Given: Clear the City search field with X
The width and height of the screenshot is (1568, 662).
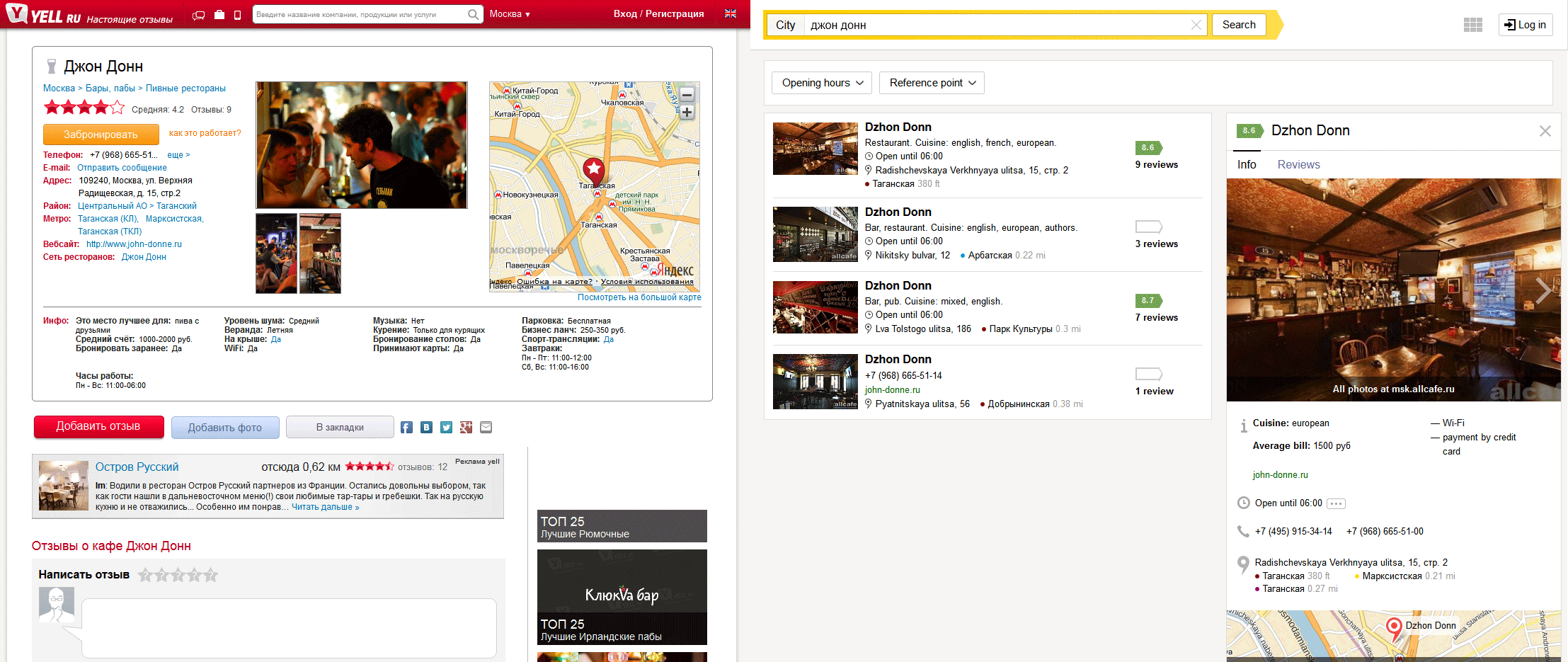Looking at the screenshot, I should (1196, 25).
